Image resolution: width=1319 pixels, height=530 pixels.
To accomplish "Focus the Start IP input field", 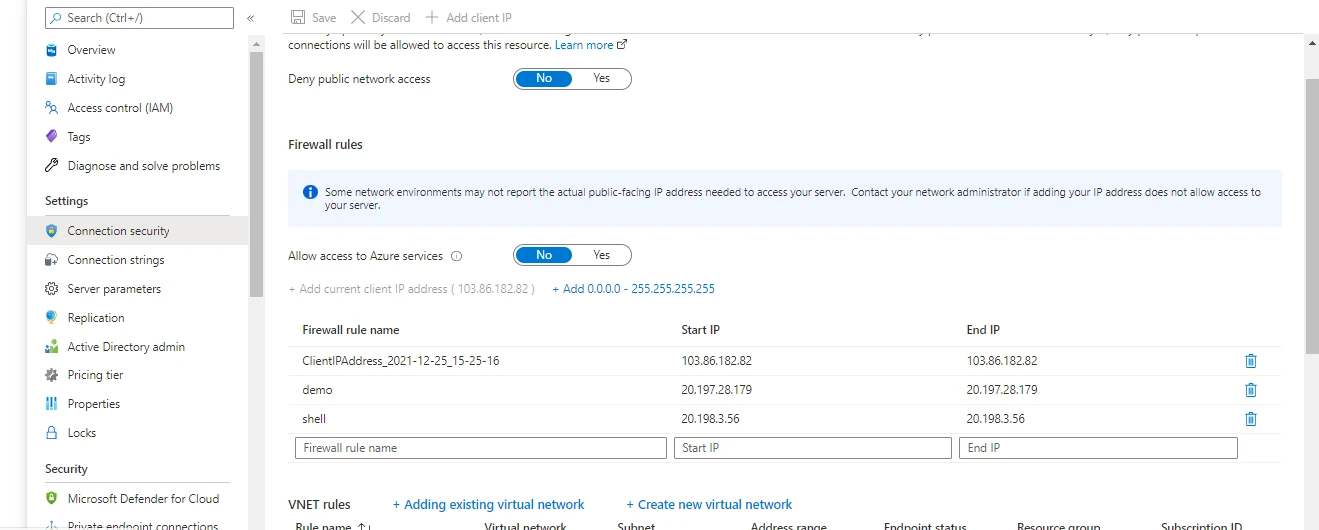I will (x=813, y=448).
